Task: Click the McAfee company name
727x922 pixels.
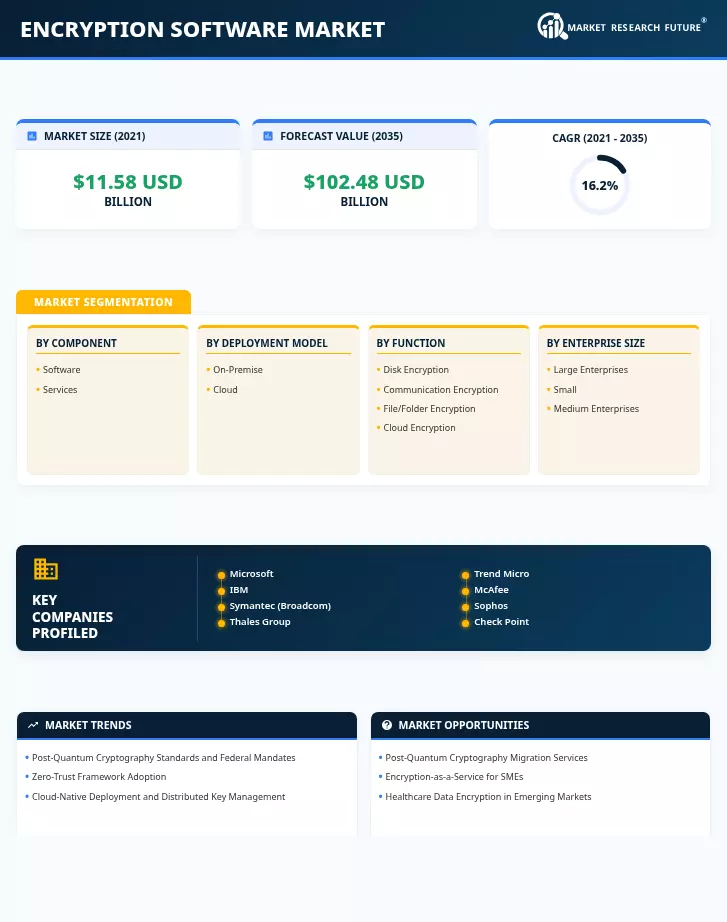Action: tap(491, 590)
